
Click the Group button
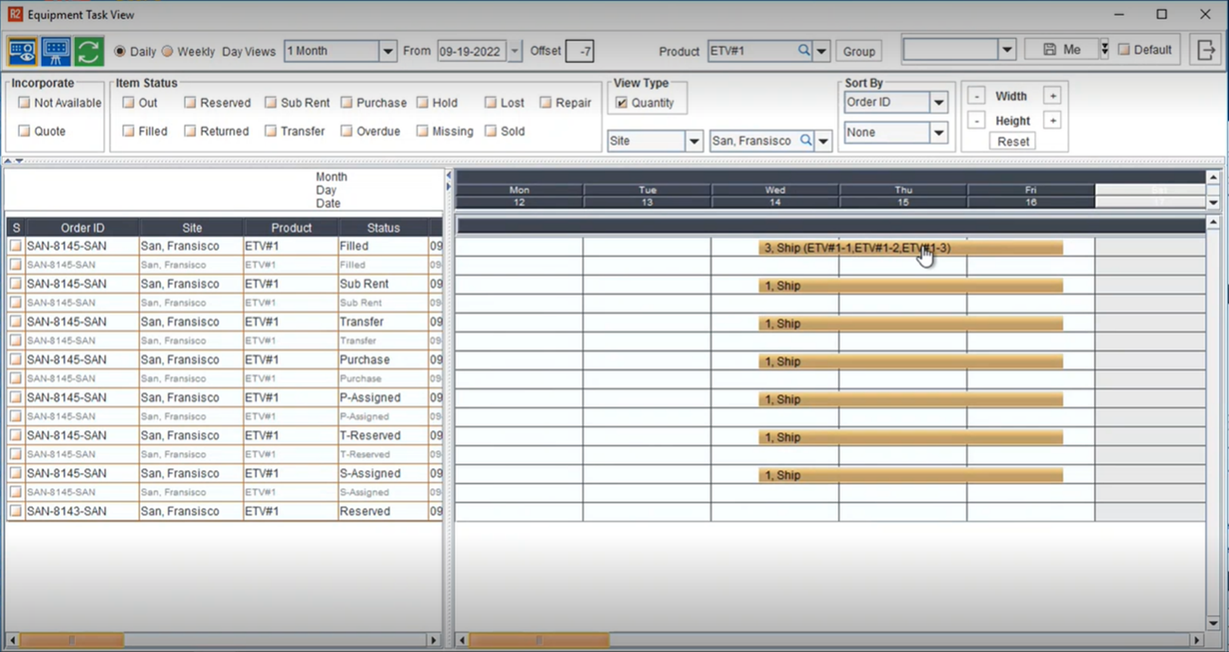858,51
